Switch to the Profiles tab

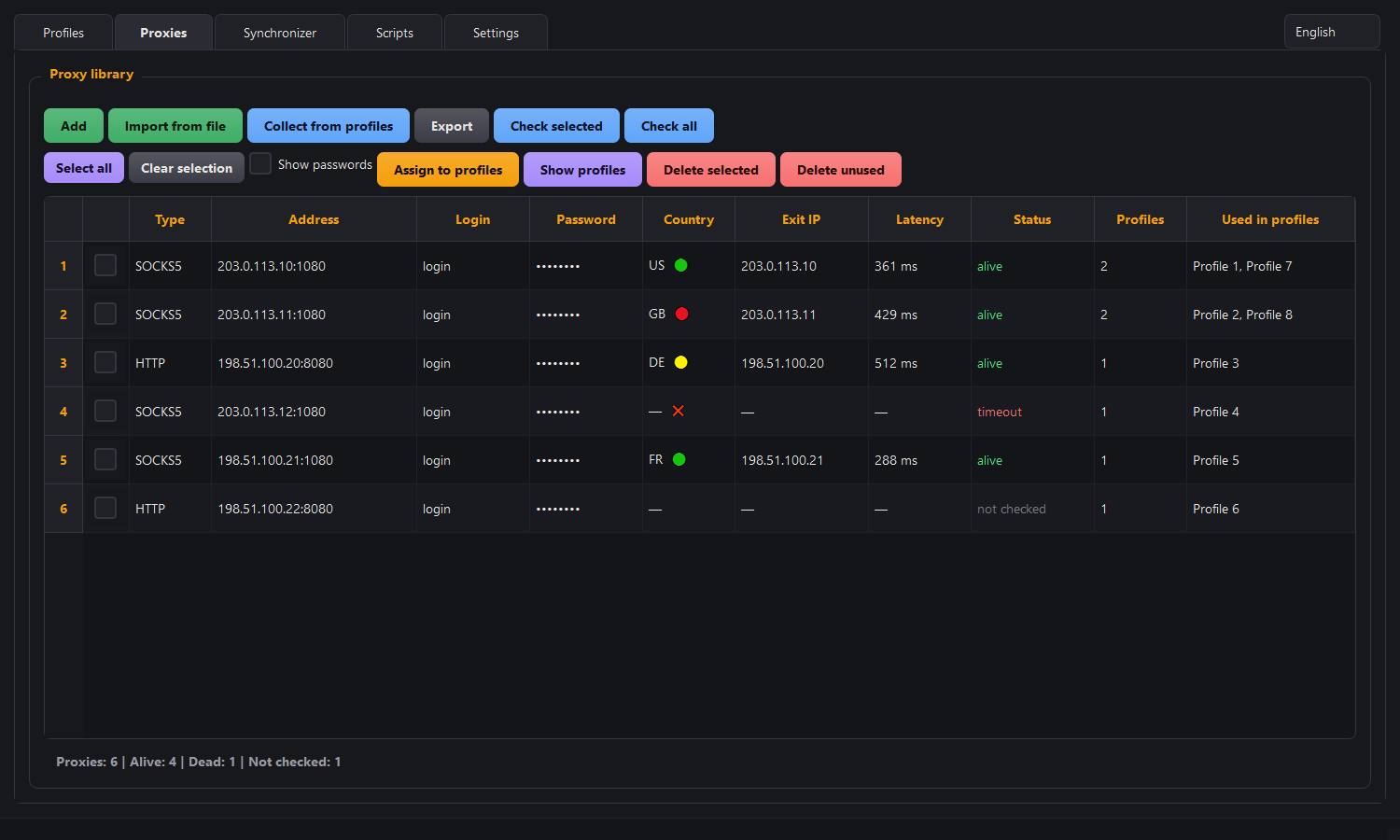(x=63, y=33)
